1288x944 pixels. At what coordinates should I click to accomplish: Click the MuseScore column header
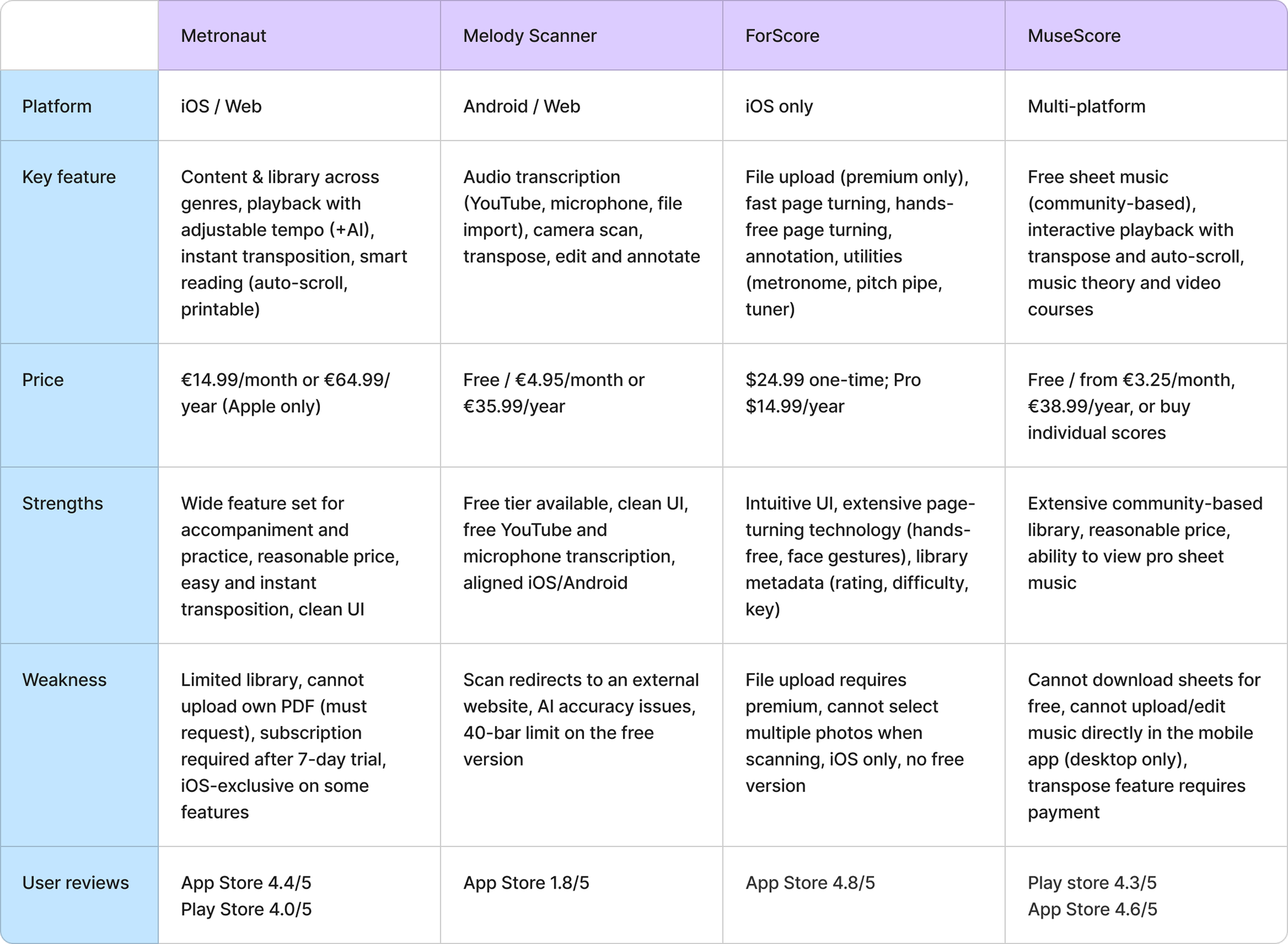pos(1146,36)
